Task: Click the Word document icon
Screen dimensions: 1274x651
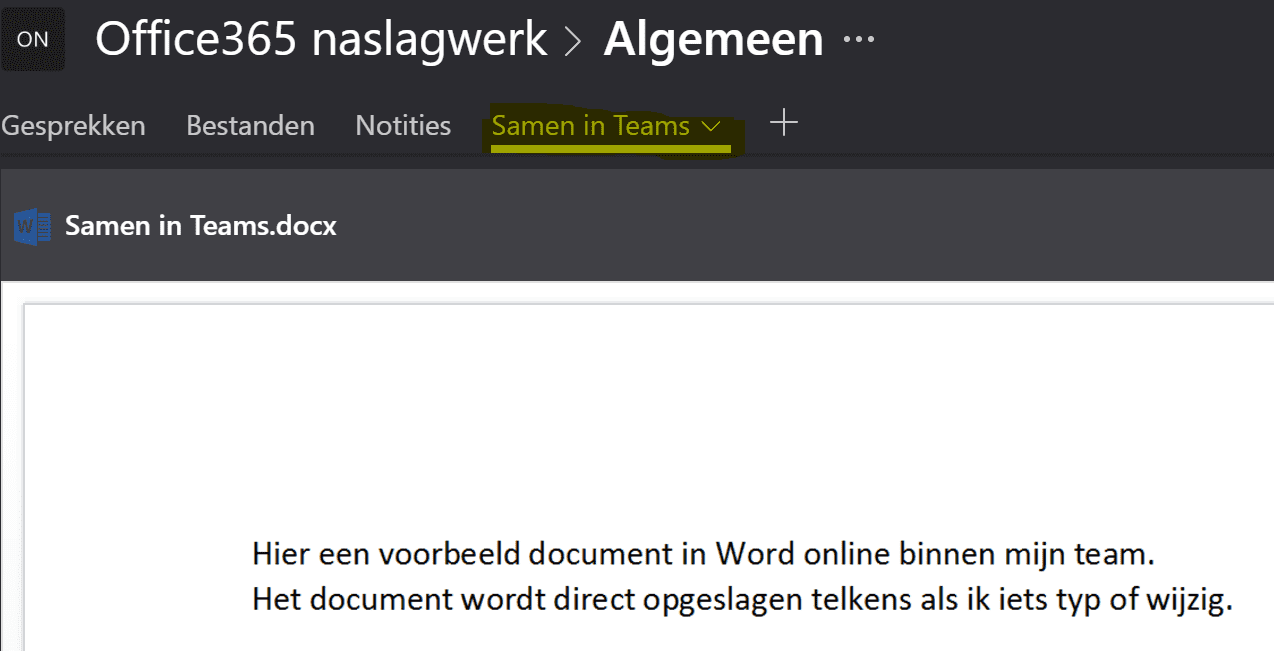Action: [33, 227]
